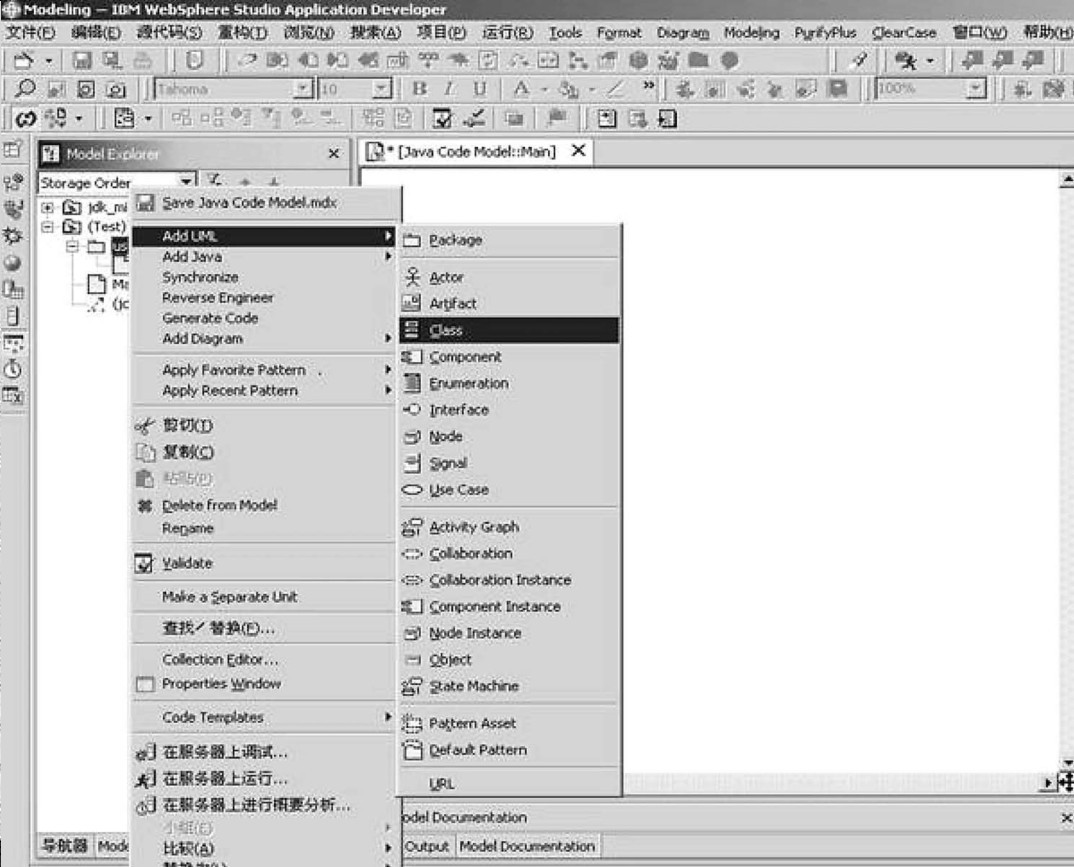Expand the jdk model tree node
This screenshot has height=867, width=1074.
(47, 207)
